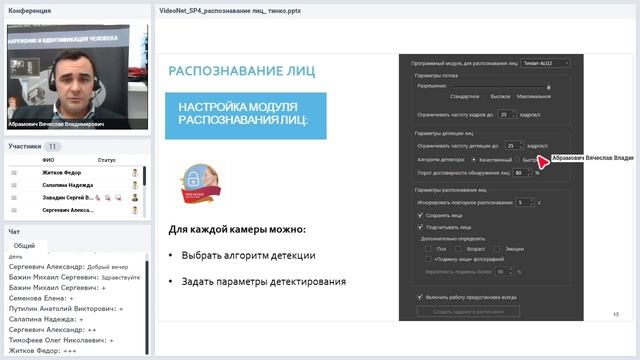Click chat message 'Добрый вечер' from Сергеевич Александр
The image size is (640, 360).
coord(69,267)
